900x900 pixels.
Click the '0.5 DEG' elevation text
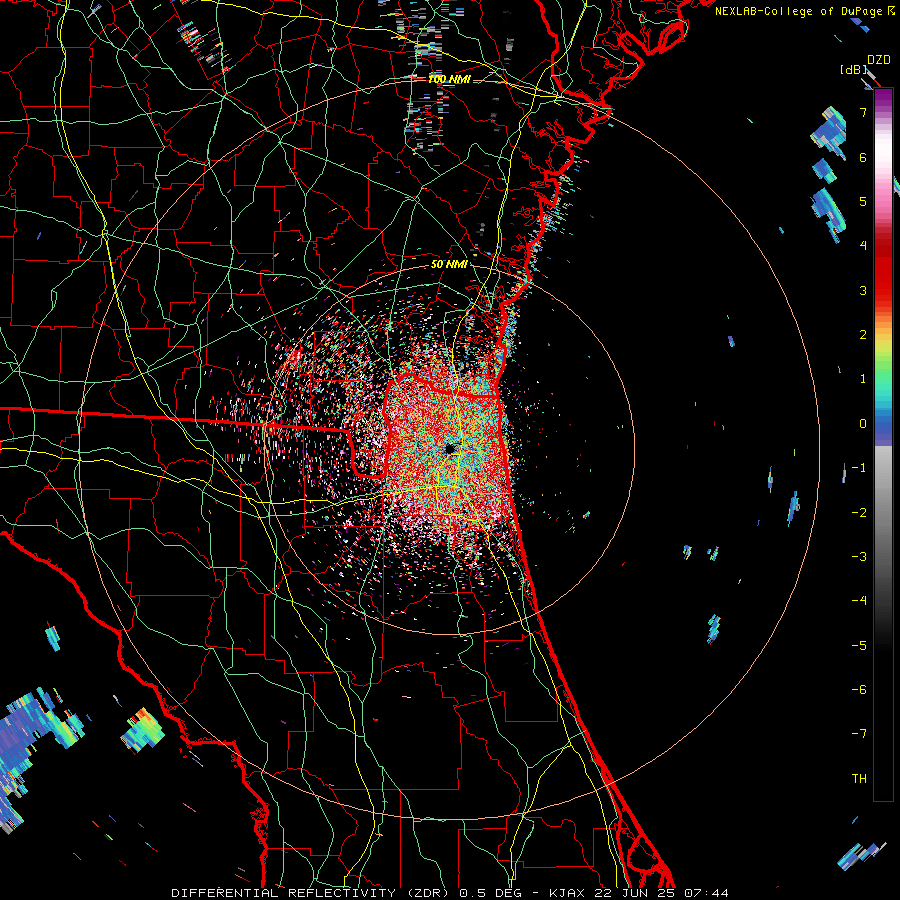490,893
